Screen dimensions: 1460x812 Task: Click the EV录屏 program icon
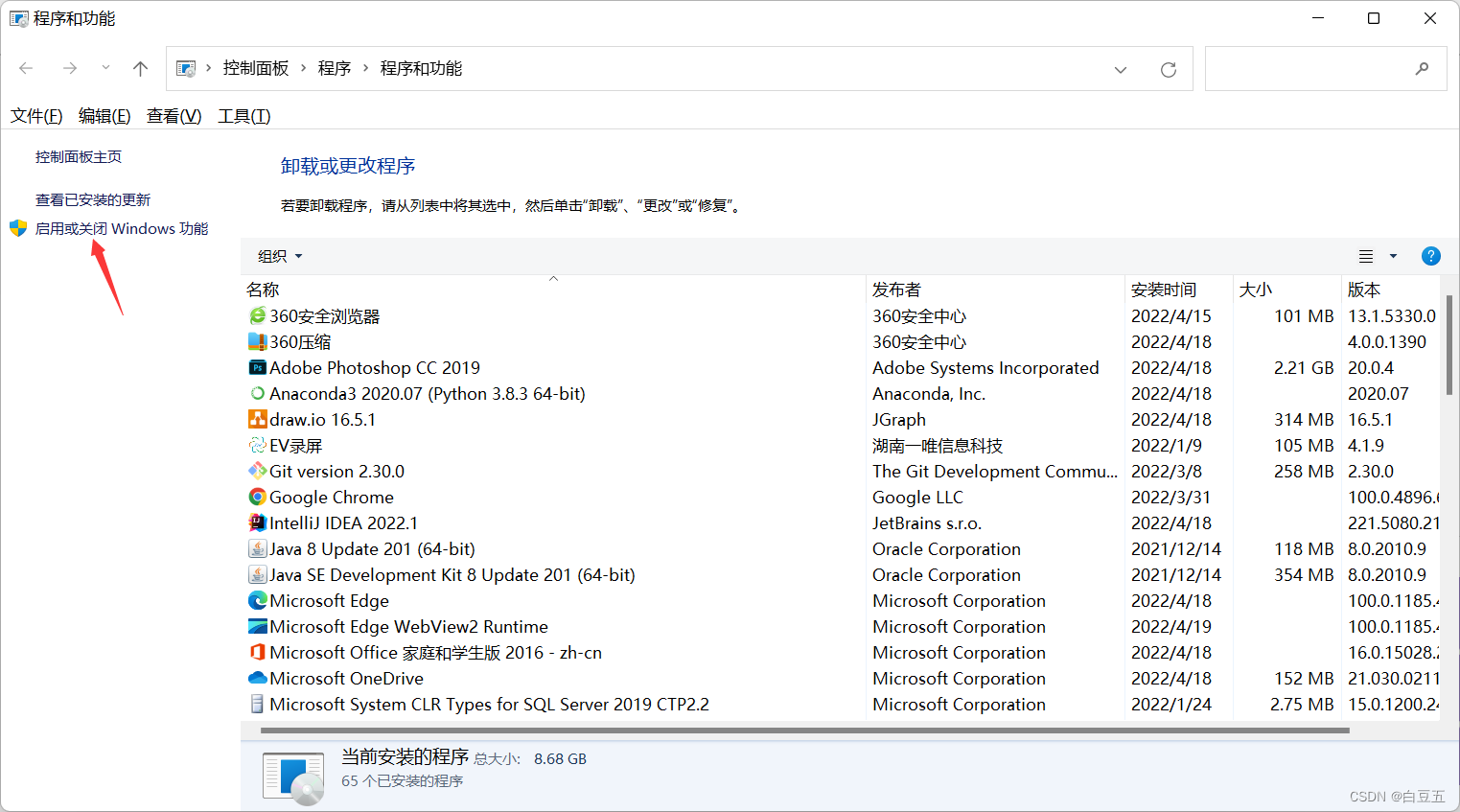[x=257, y=445]
